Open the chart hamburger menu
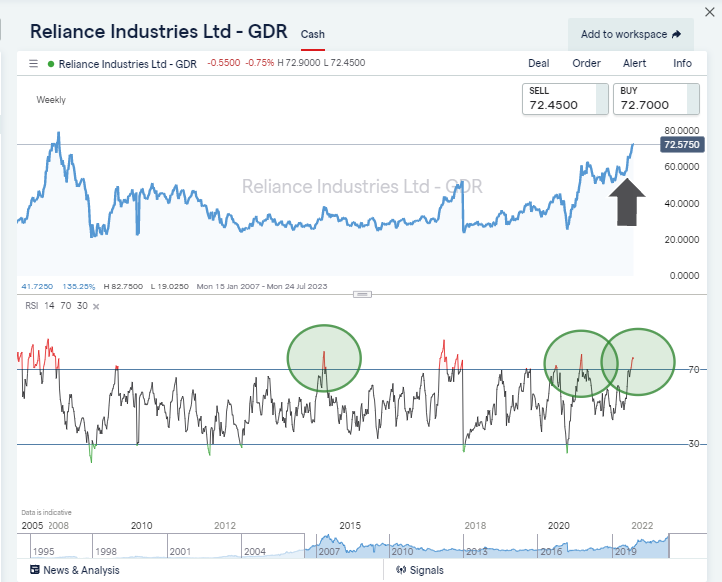This screenshot has height=582, width=722. point(33,64)
